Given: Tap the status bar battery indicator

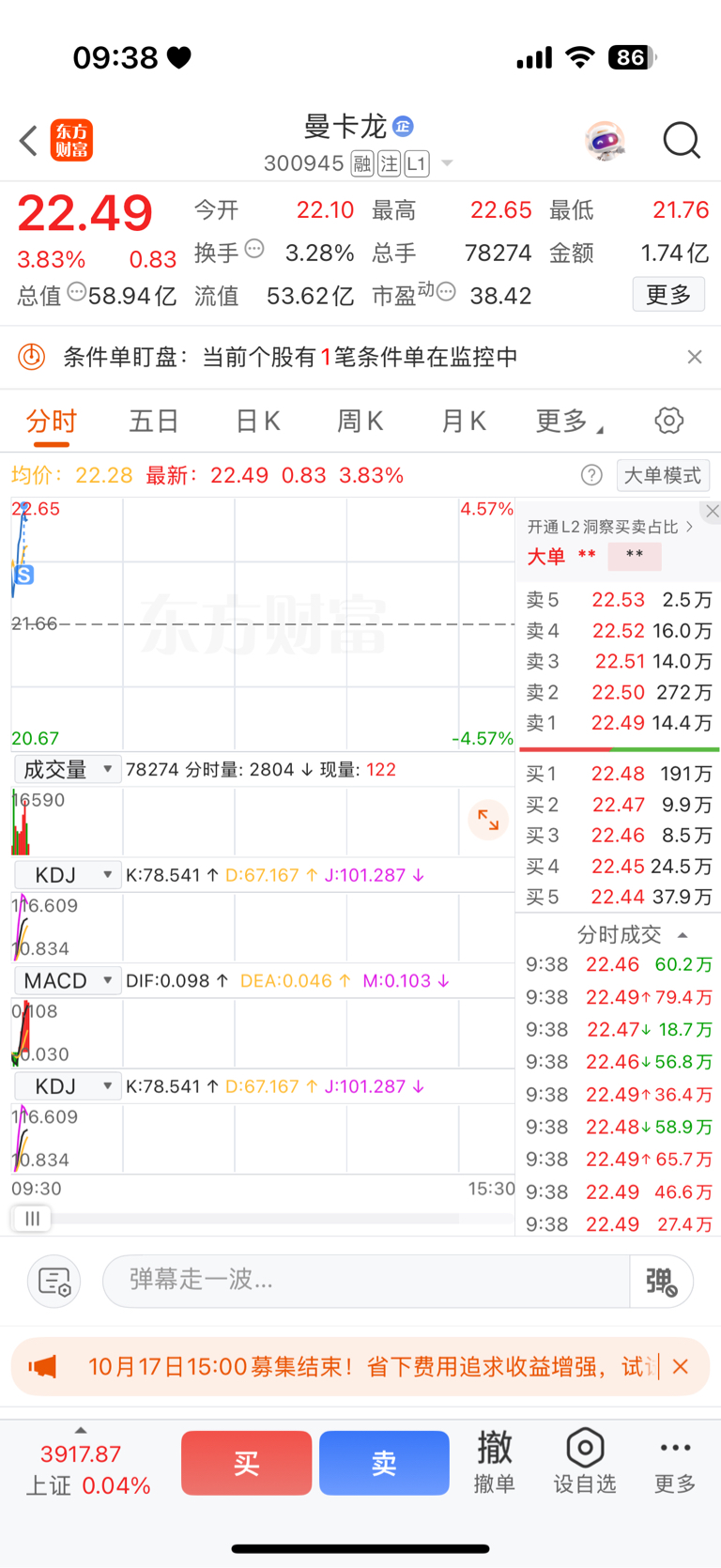Looking at the screenshot, I should pos(632,57).
